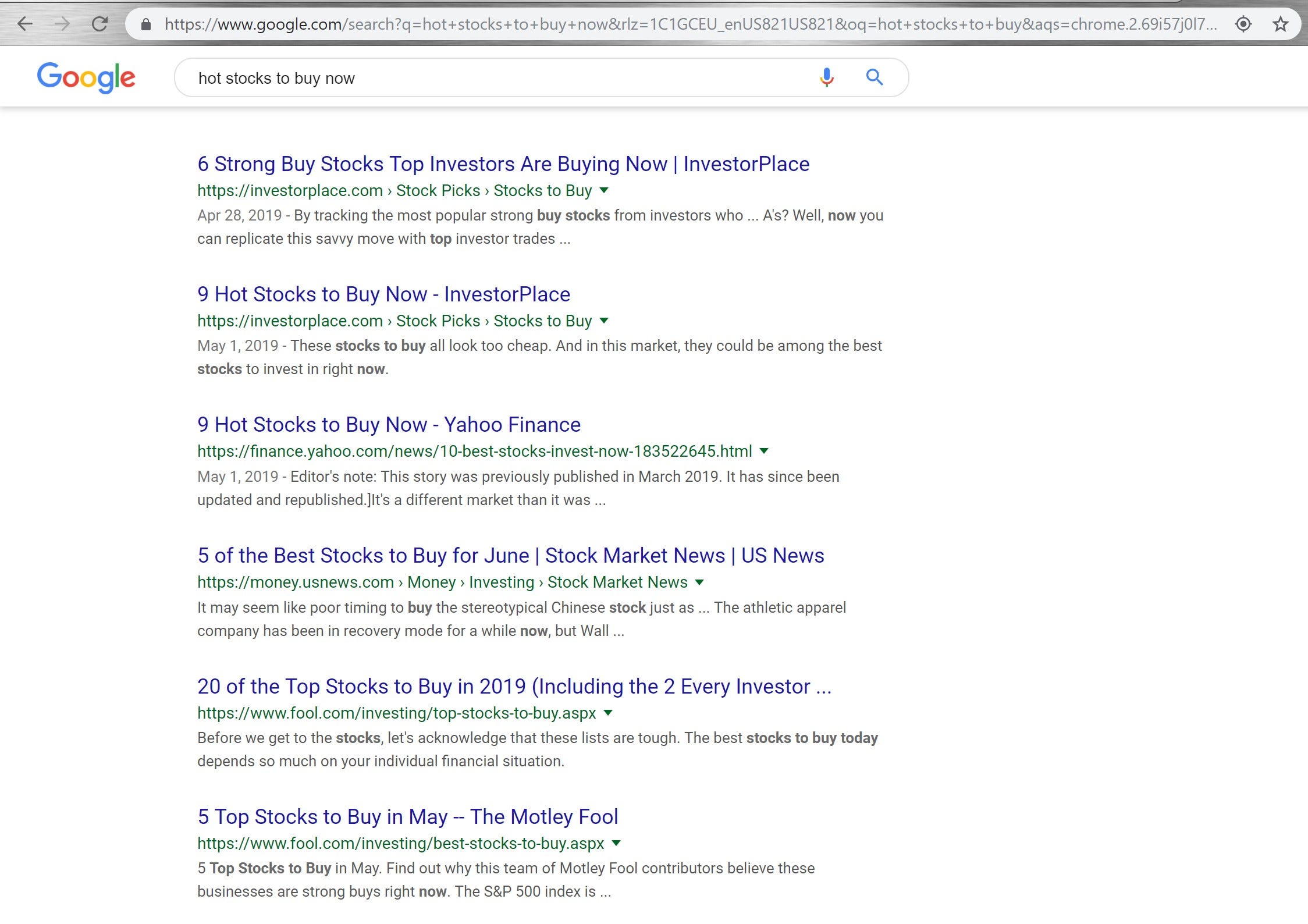The image size is (1308, 924).
Task: Click the Google logo
Action: pyautogui.click(x=86, y=77)
